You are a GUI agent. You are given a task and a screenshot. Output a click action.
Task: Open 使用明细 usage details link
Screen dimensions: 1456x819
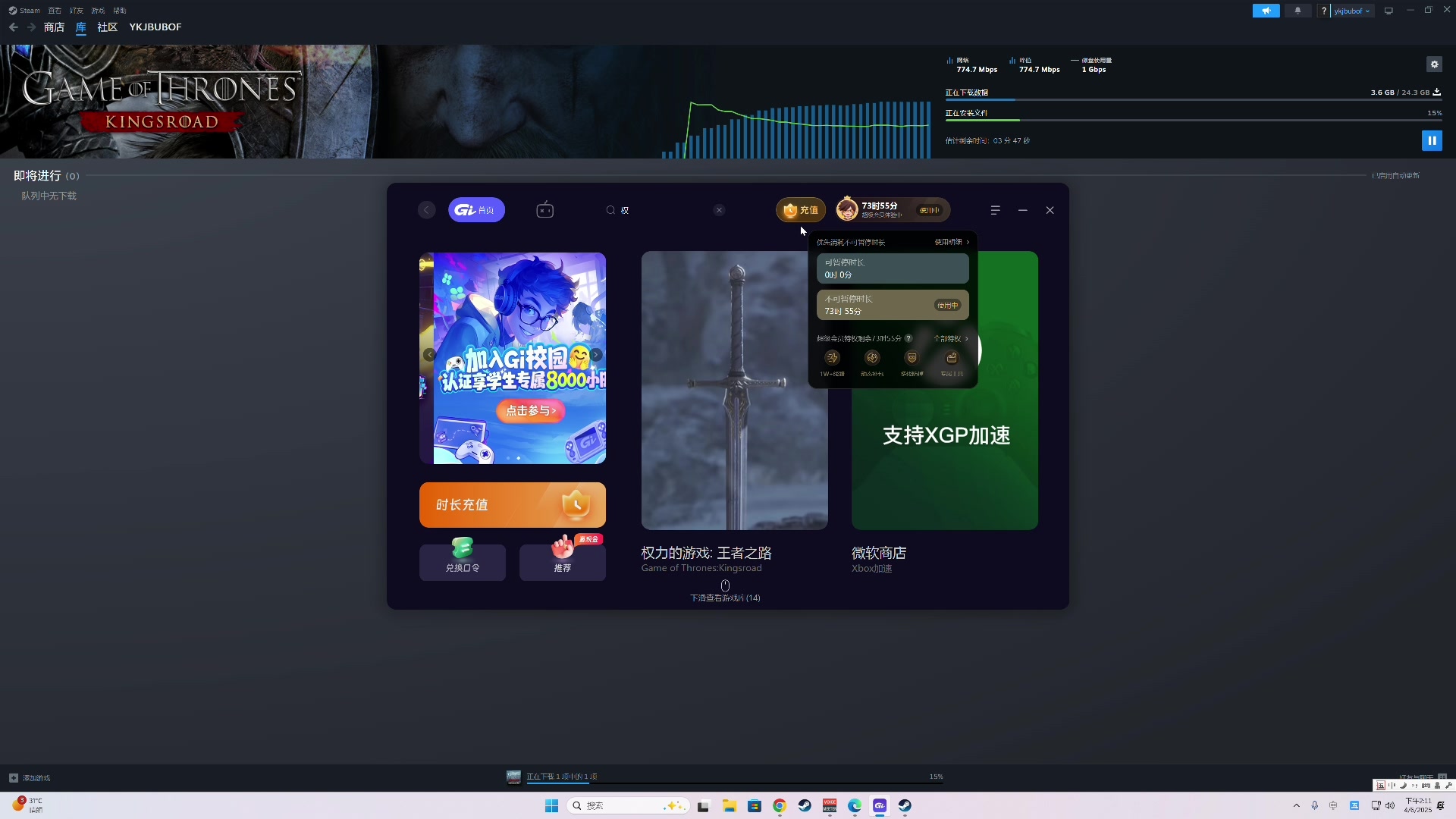pos(952,242)
